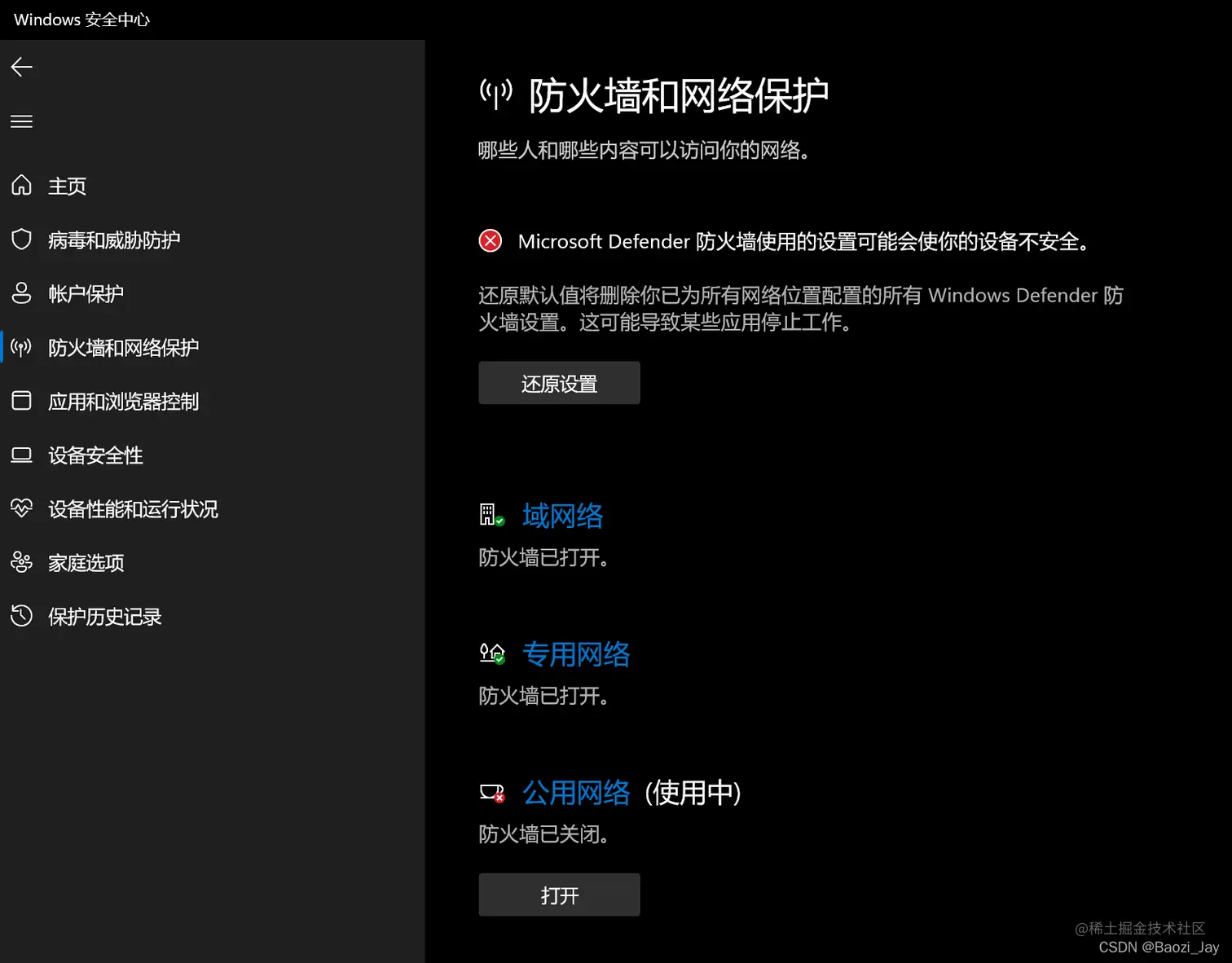Select the 设备安全性 laptop icon

[21, 455]
